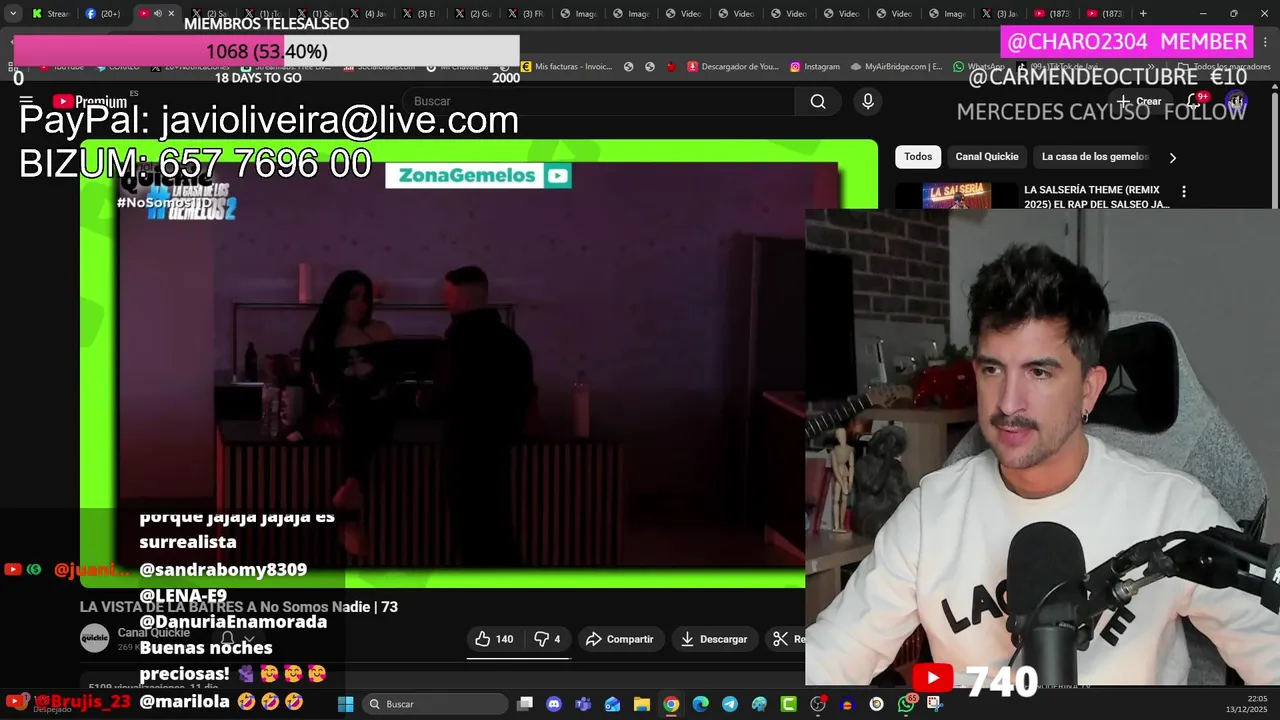Focus the YouTube Buscar search field
This screenshot has height=720, width=1280.
(x=600, y=101)
